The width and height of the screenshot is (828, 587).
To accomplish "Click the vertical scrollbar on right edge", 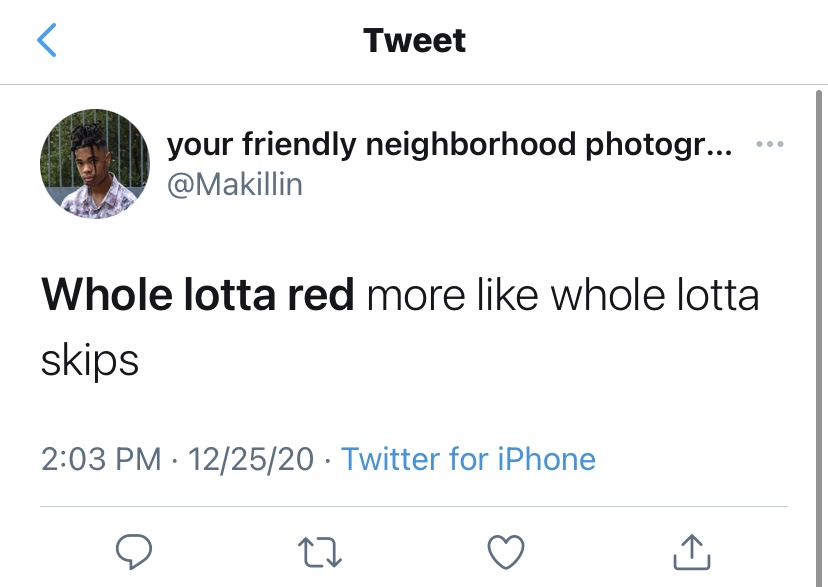I will coord(818,338).
